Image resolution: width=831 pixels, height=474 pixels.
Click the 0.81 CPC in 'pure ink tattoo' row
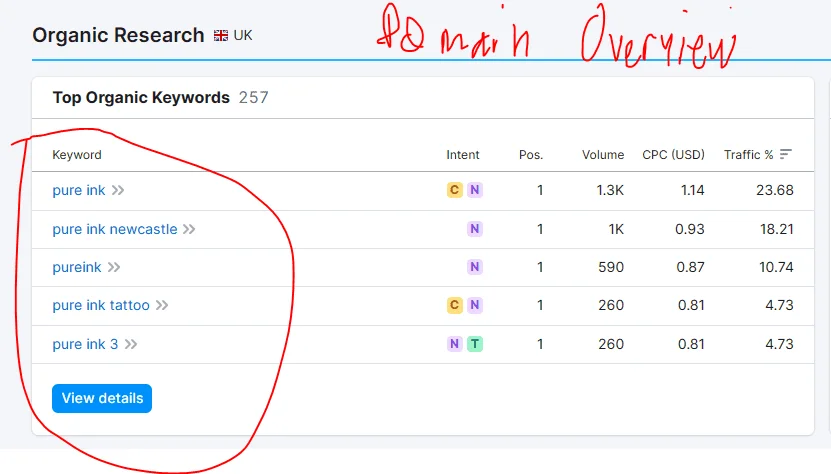pos(691,305)
